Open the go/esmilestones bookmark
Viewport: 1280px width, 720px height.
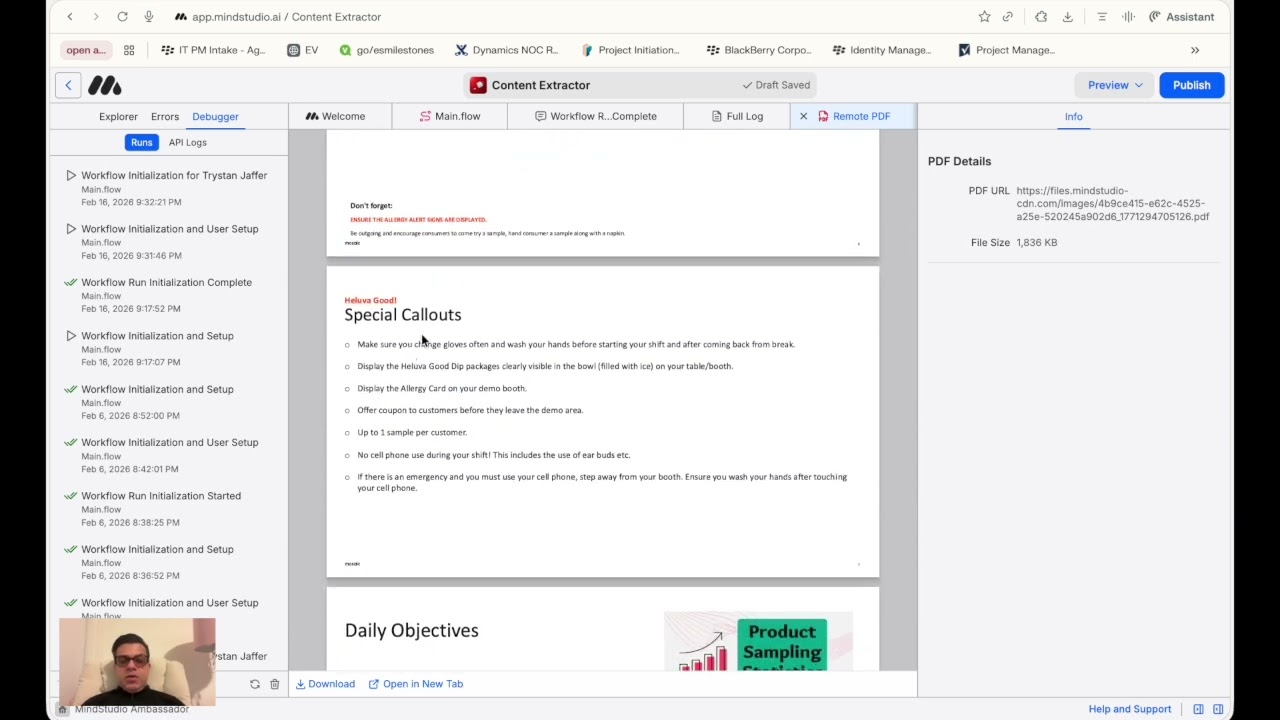[386, 50]
